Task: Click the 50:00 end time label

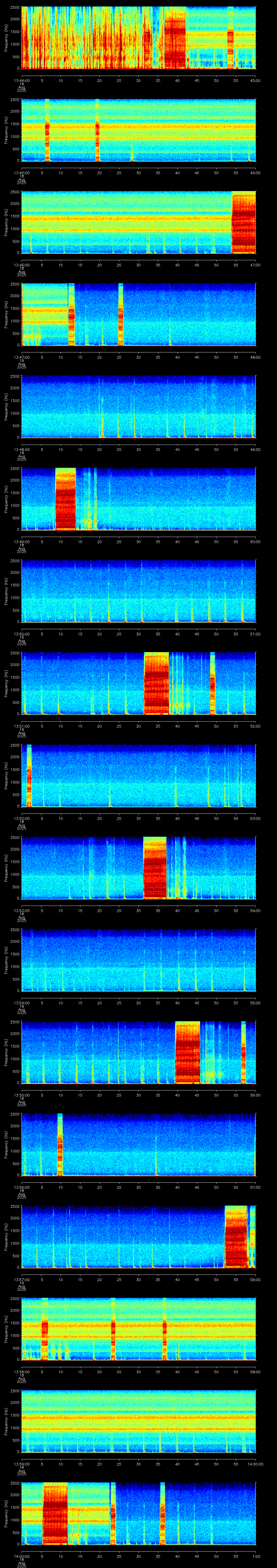Action: coord(255,542)
